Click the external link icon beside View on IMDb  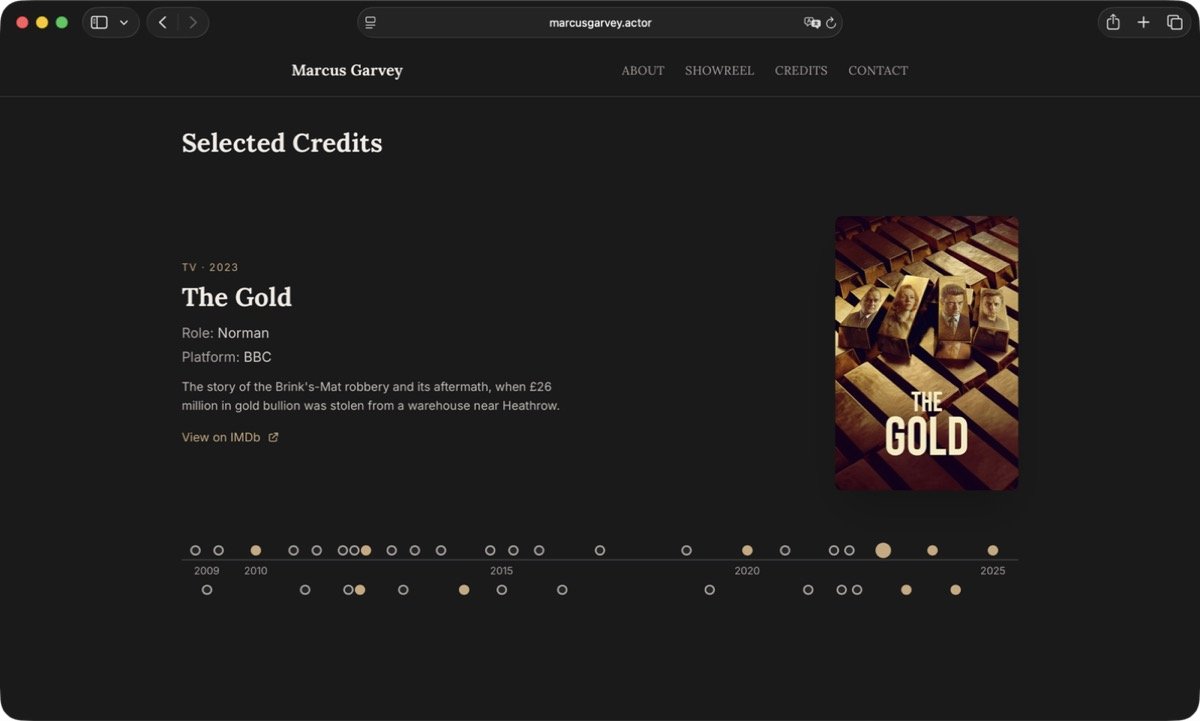click(274, 437)
